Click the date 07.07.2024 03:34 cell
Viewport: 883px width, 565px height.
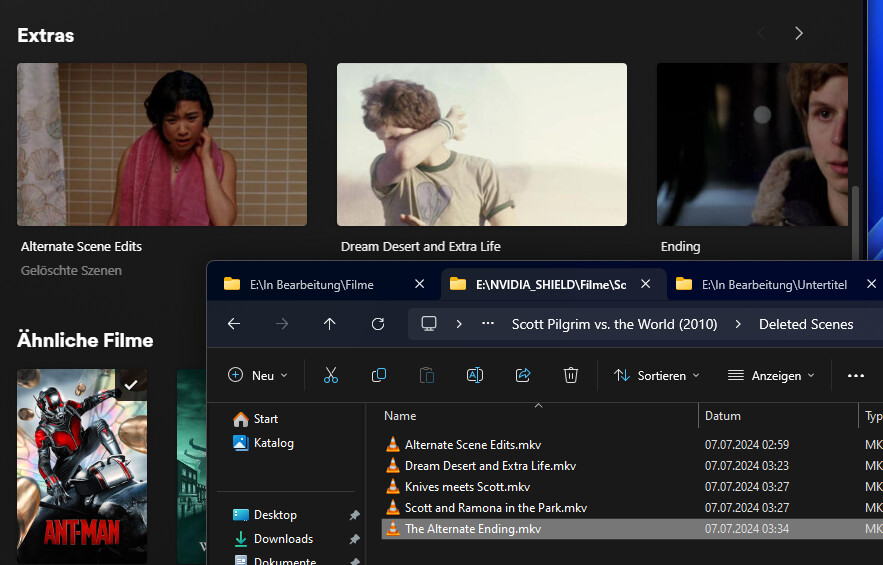pyautogui.click(x=746, y=529)
